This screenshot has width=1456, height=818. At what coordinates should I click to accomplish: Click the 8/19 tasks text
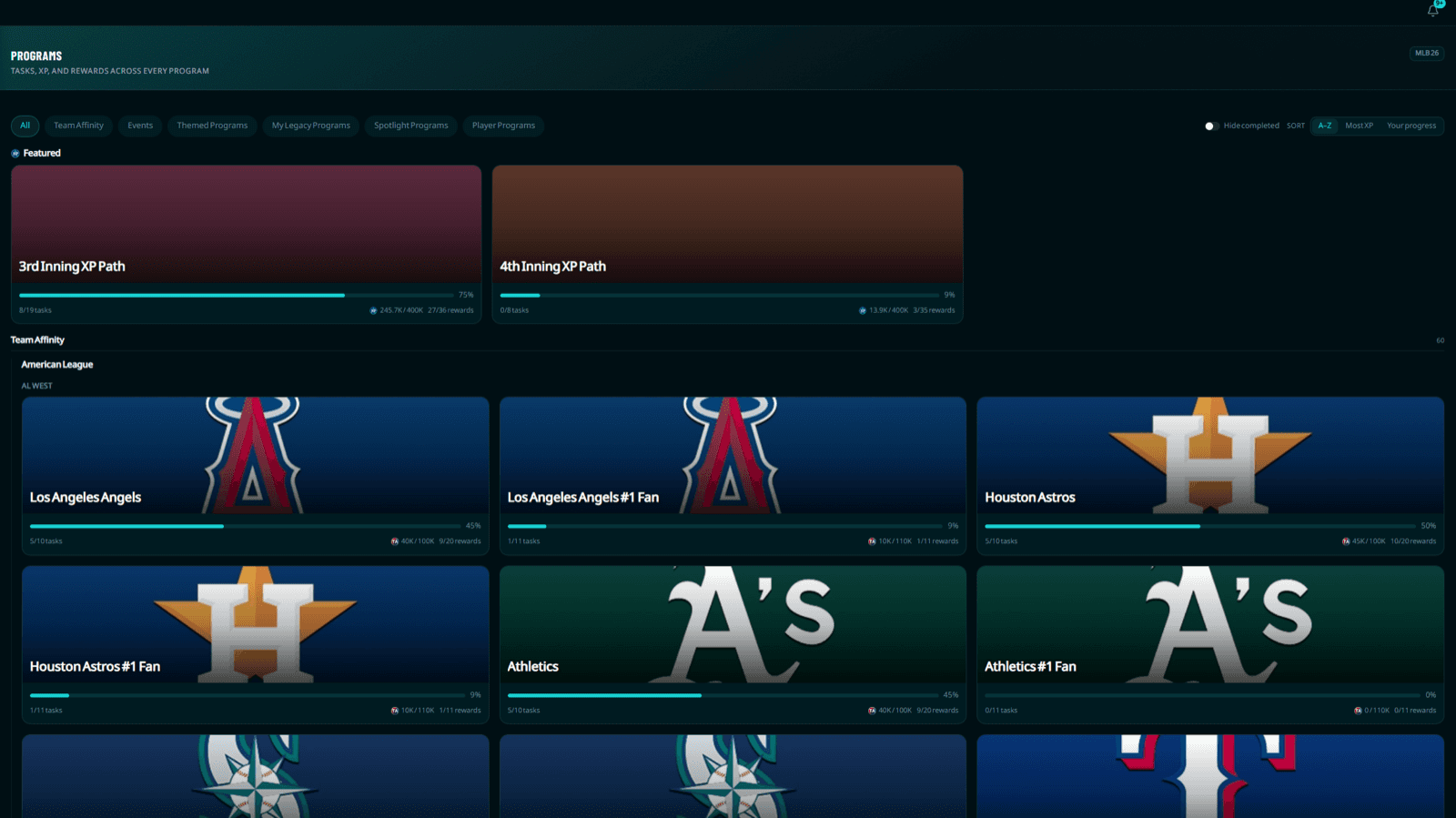coord(35,310)
